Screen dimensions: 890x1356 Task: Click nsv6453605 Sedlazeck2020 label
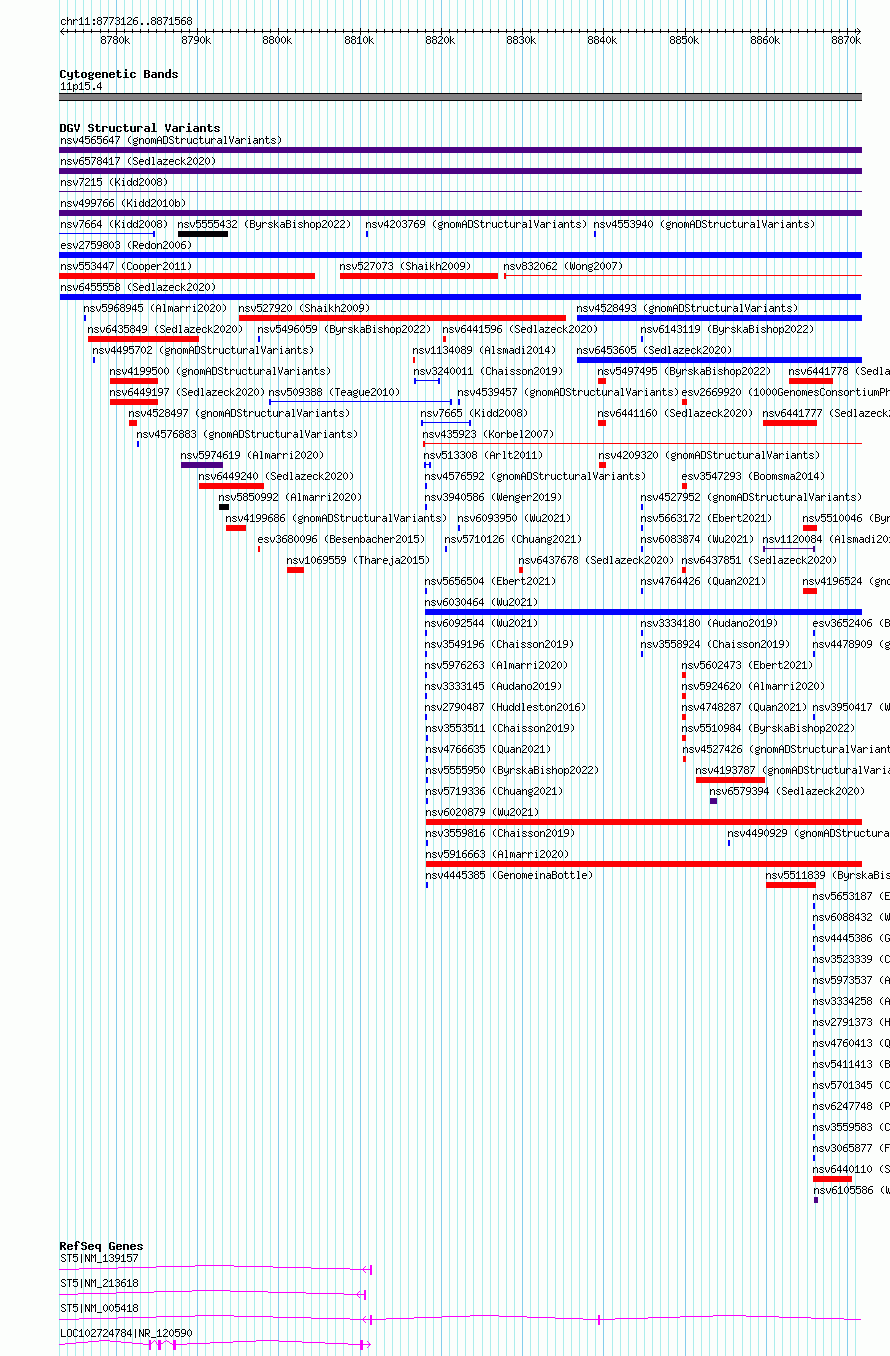coord(655,350)
